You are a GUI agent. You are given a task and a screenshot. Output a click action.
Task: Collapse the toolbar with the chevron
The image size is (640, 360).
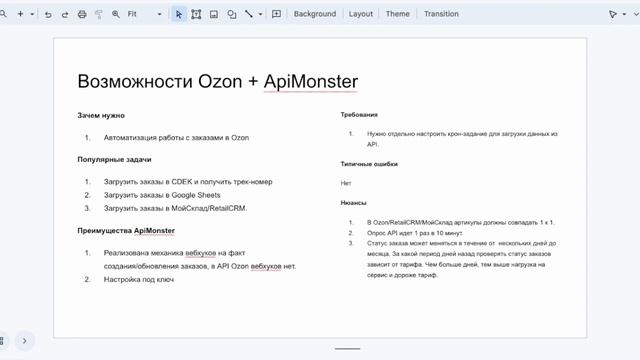pos(636,14)
